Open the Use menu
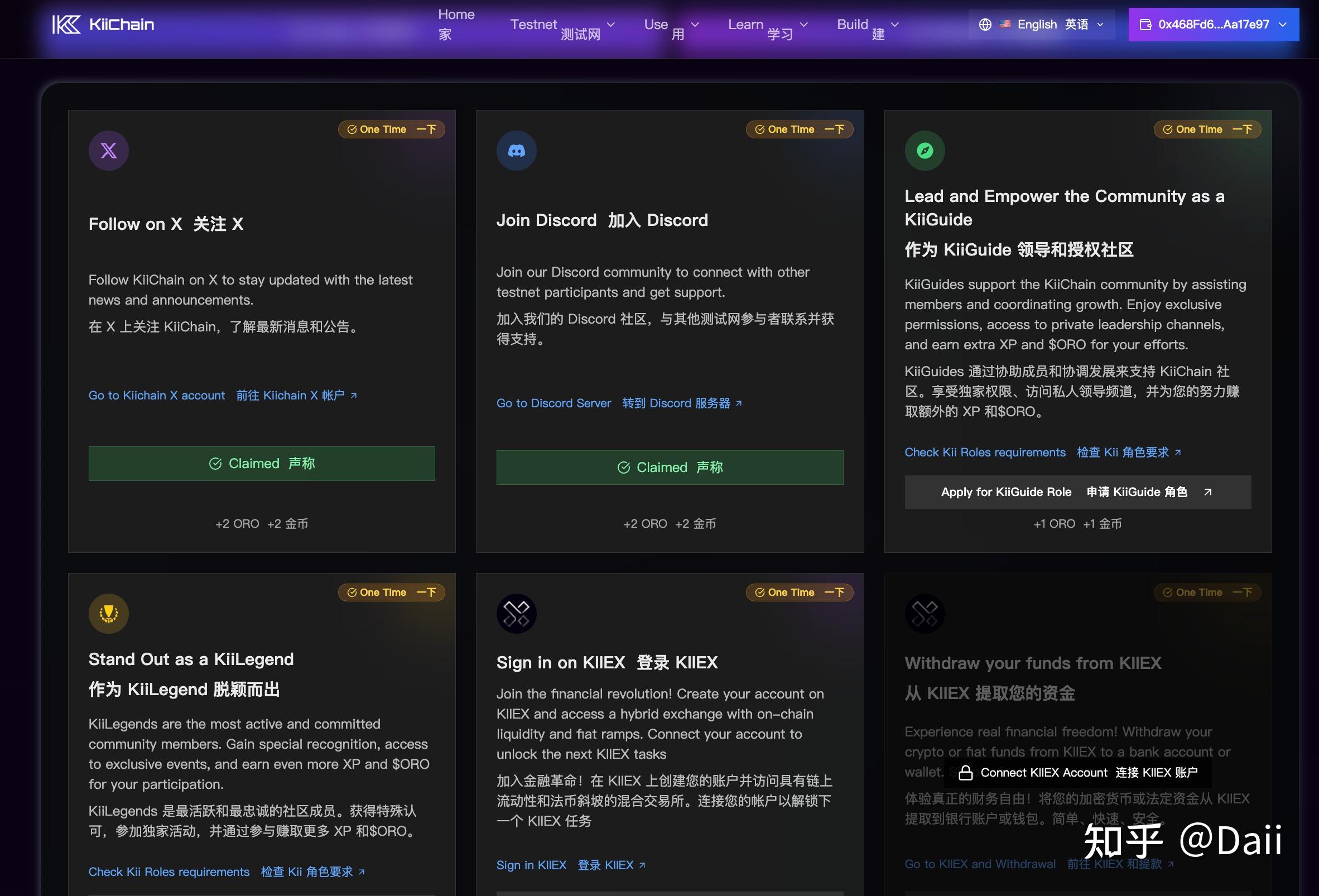Viewport: 1319px width, 896px height. [664, 25]
